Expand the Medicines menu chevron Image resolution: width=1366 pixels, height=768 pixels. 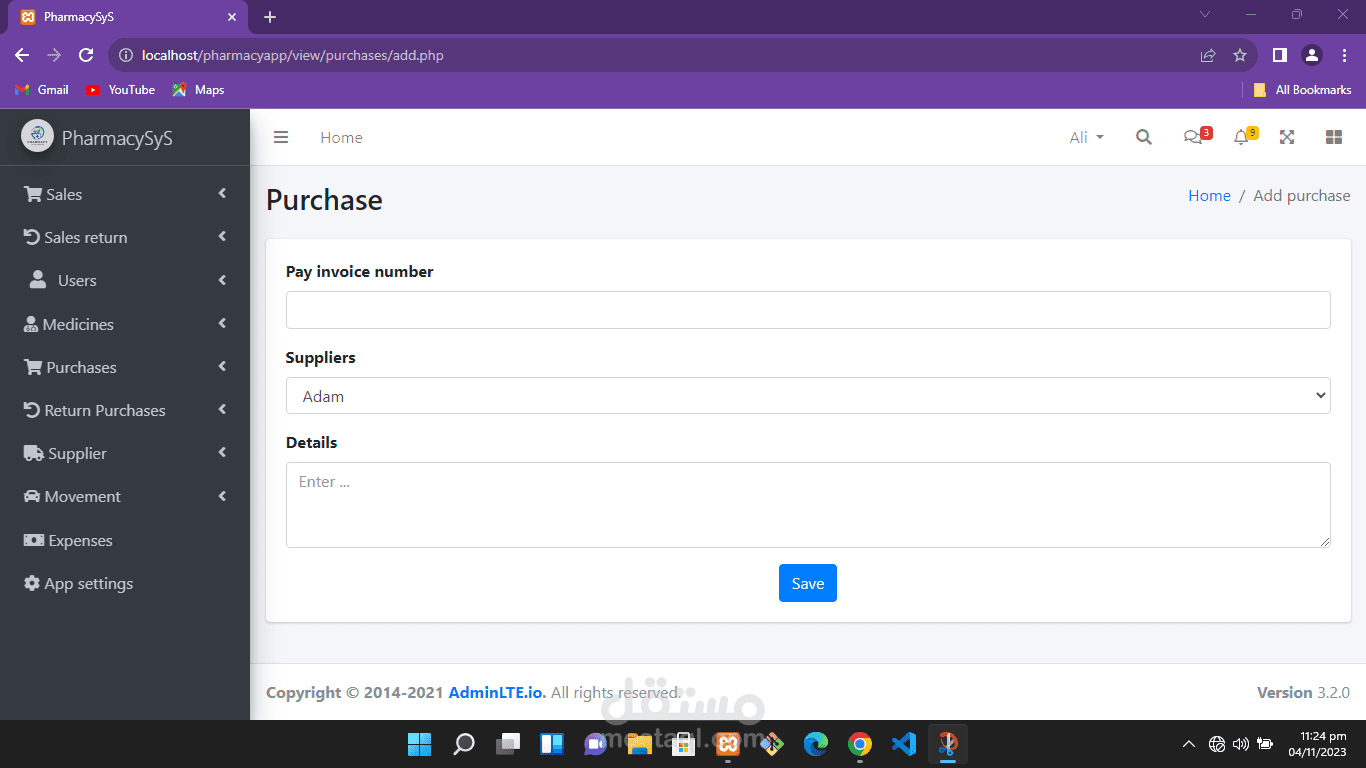pyautogui.click(x=222, y=324)
